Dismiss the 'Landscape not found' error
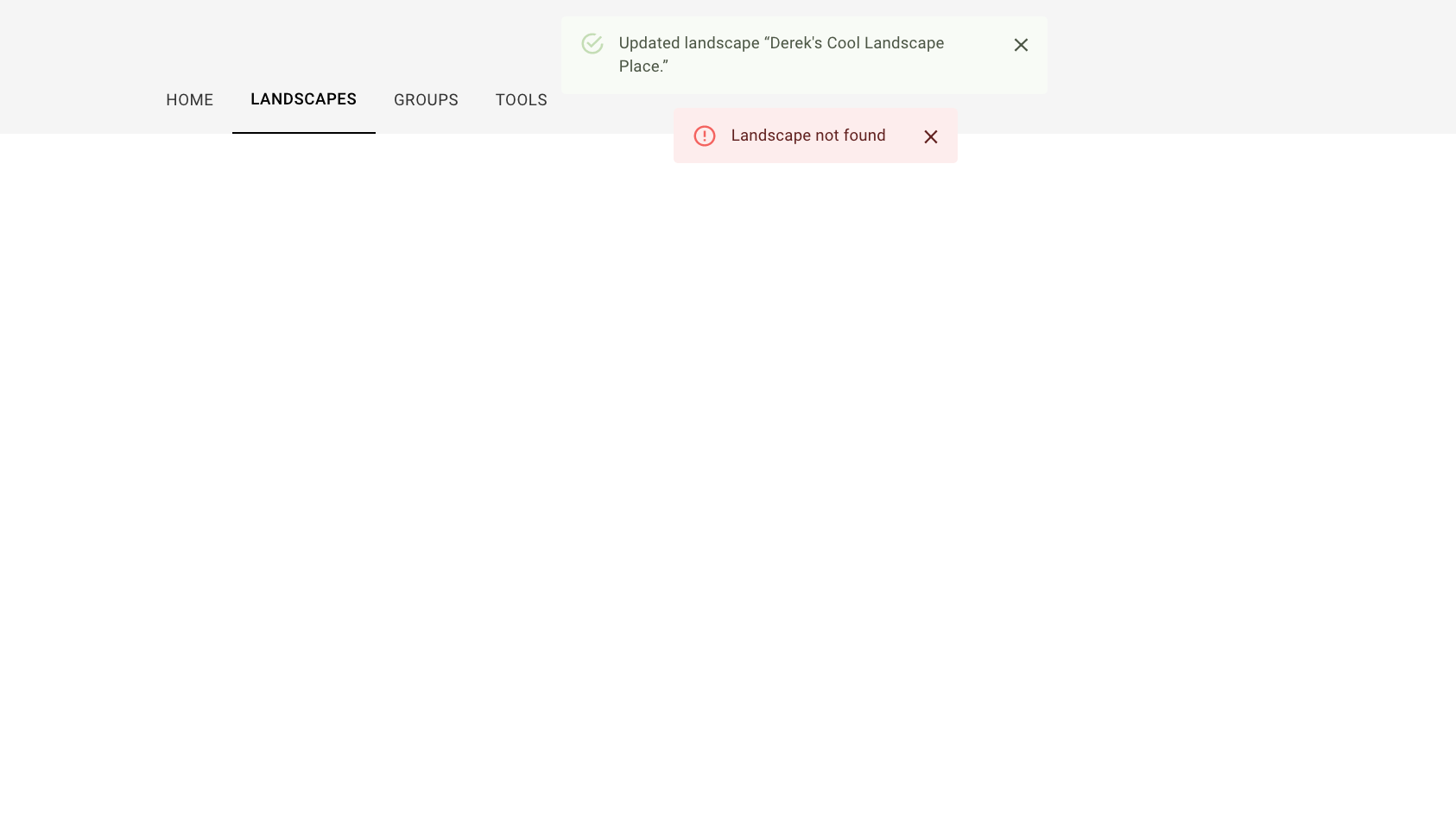Viewport: 1456px width, 839px height. 931,136
